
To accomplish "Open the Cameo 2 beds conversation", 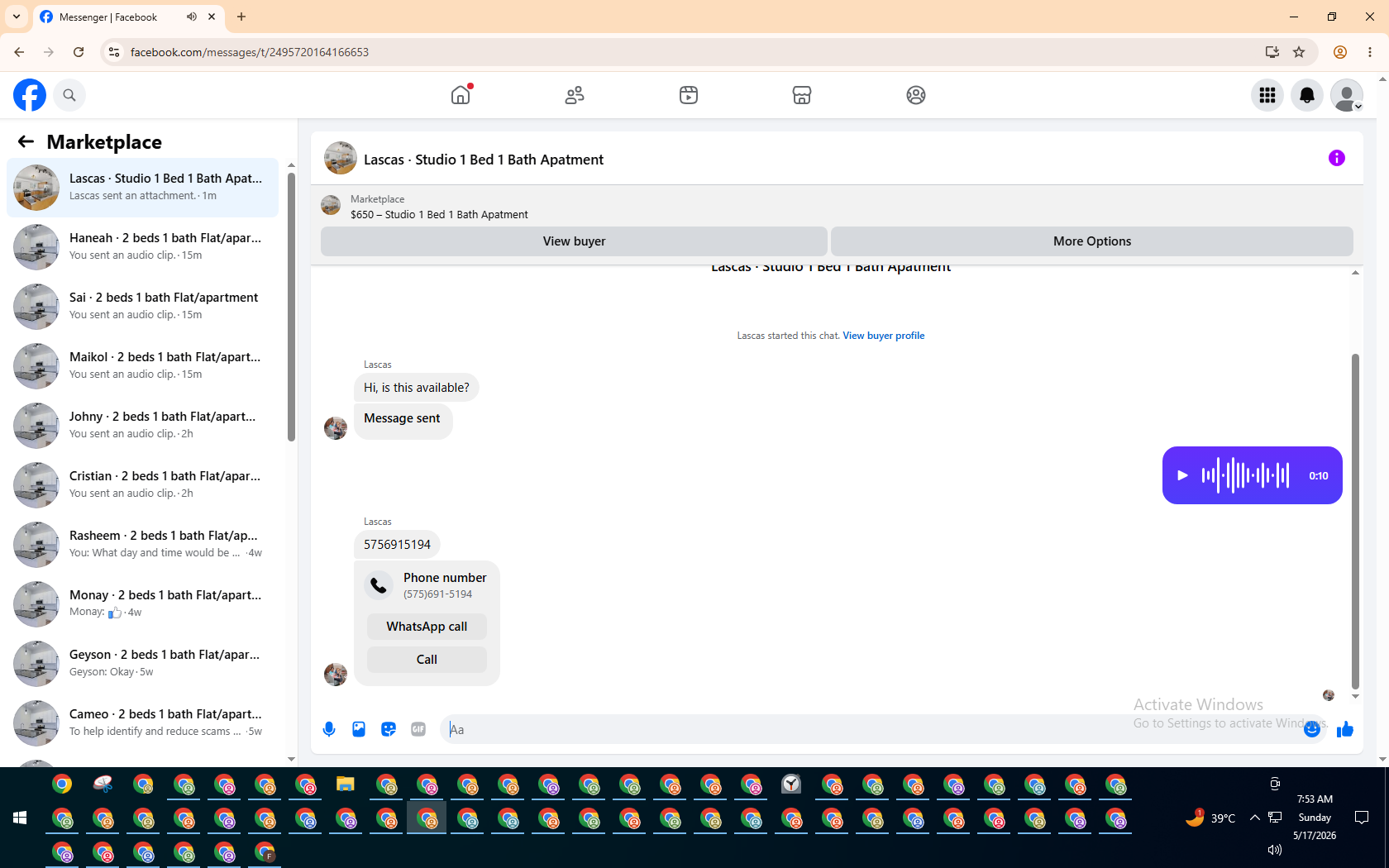I will [x=142, y=723].
